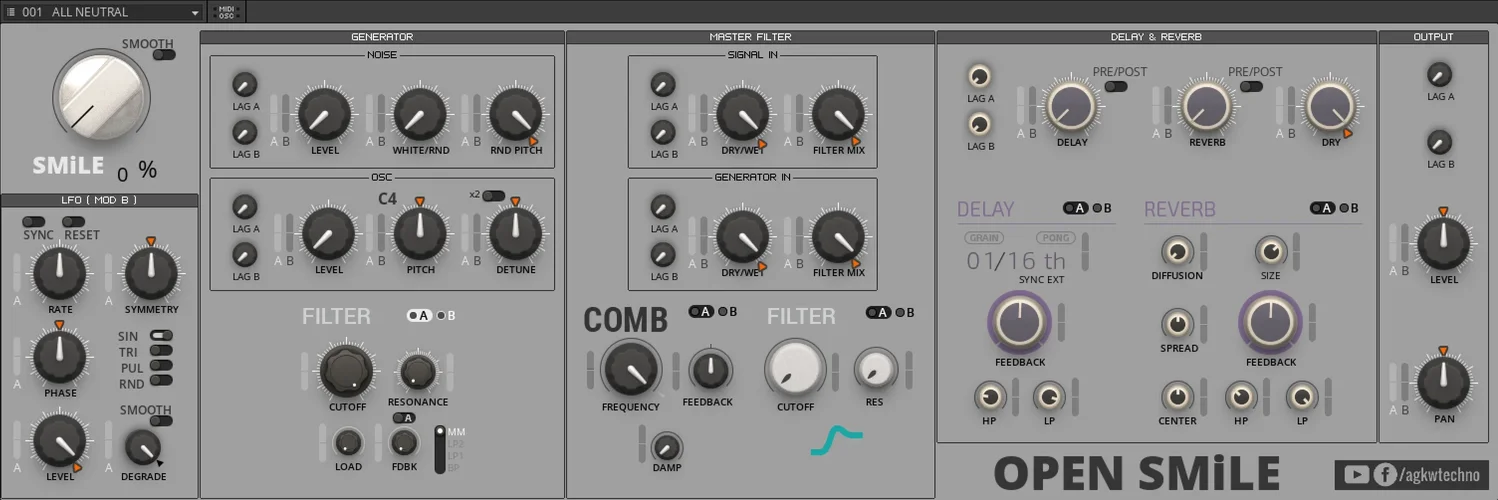
Task: Switch DELAY section to B
Action: pyautogui.click(x=1101, y=208)
